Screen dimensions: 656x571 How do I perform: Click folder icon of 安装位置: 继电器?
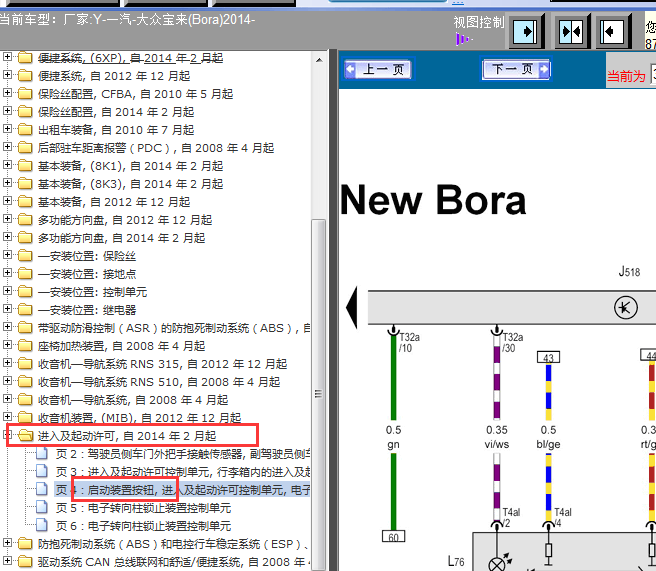(25, 310)
